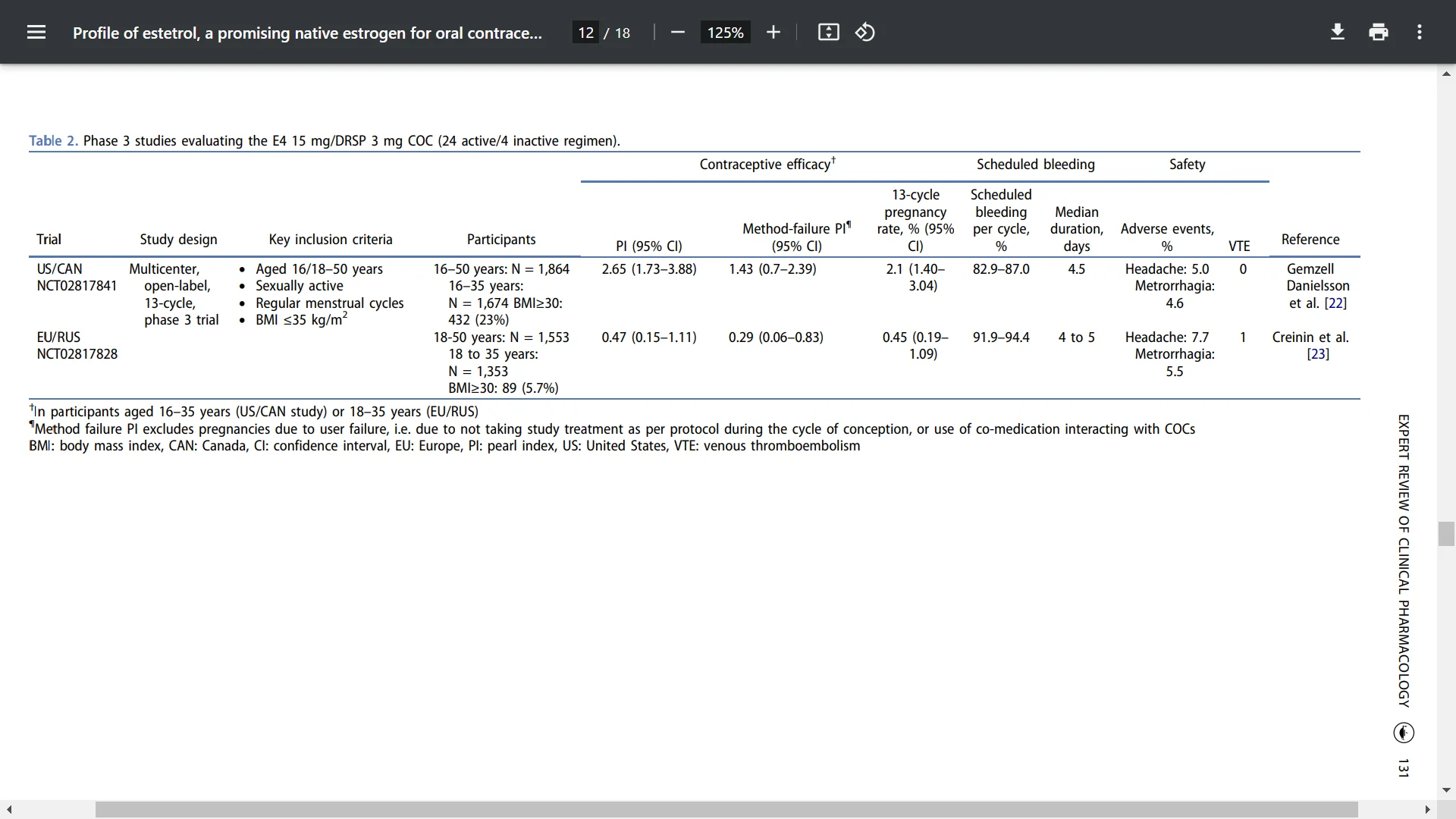Click 'Sexually active' inclusion criterion
This screenshot has width=1456, height=819.
[300, 286]
